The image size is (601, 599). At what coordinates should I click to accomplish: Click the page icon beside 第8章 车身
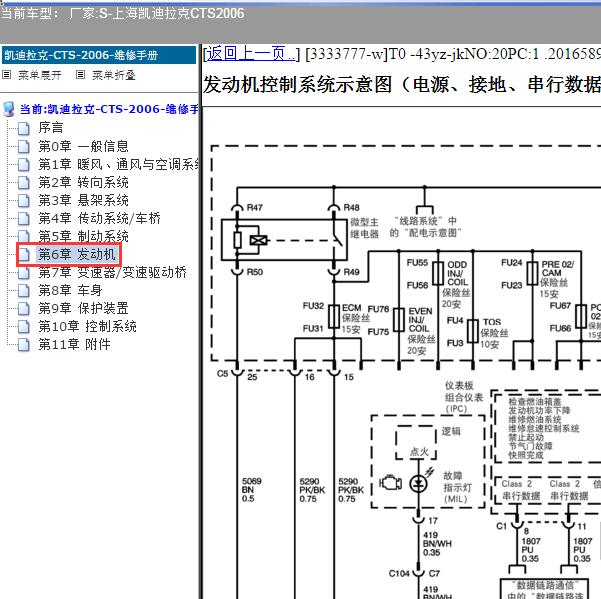pyautogui.click(x=24, y=290)
